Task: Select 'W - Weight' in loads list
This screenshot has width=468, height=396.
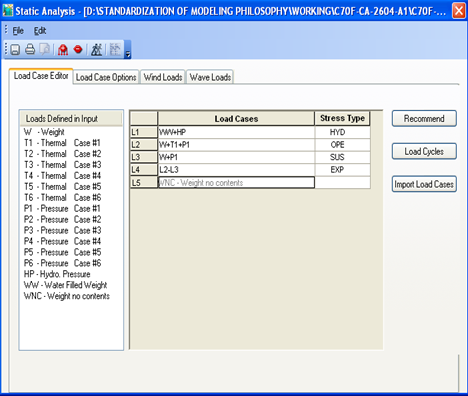Action: coord(44,132)
